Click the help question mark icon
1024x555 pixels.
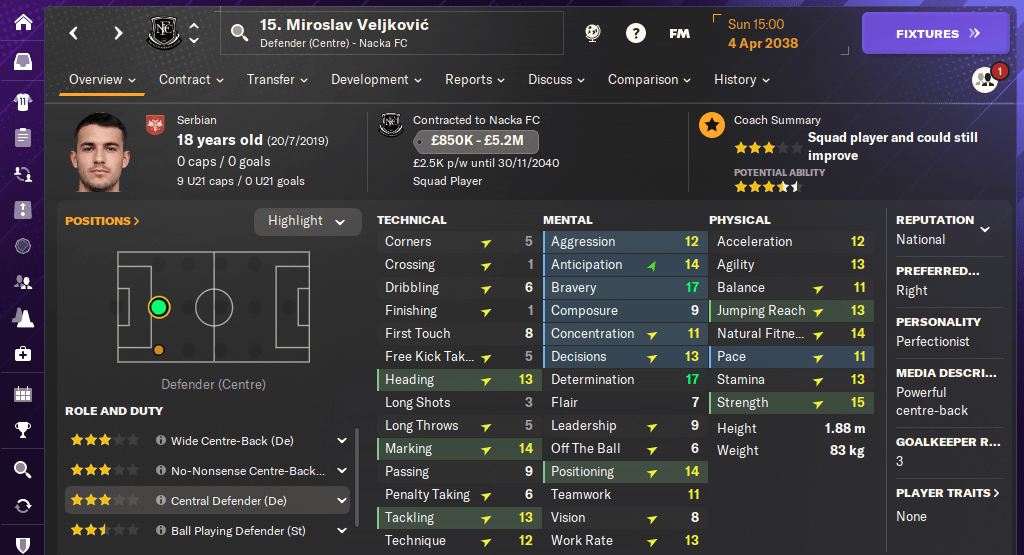click(636, 33)
